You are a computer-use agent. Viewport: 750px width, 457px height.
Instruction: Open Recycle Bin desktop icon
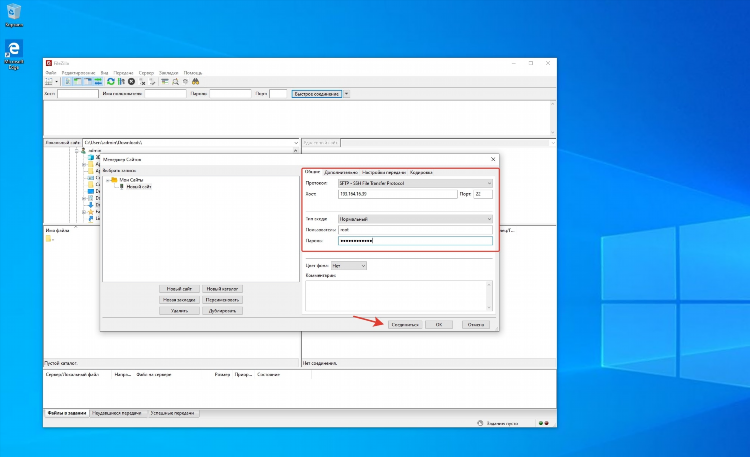pos(14,15)
